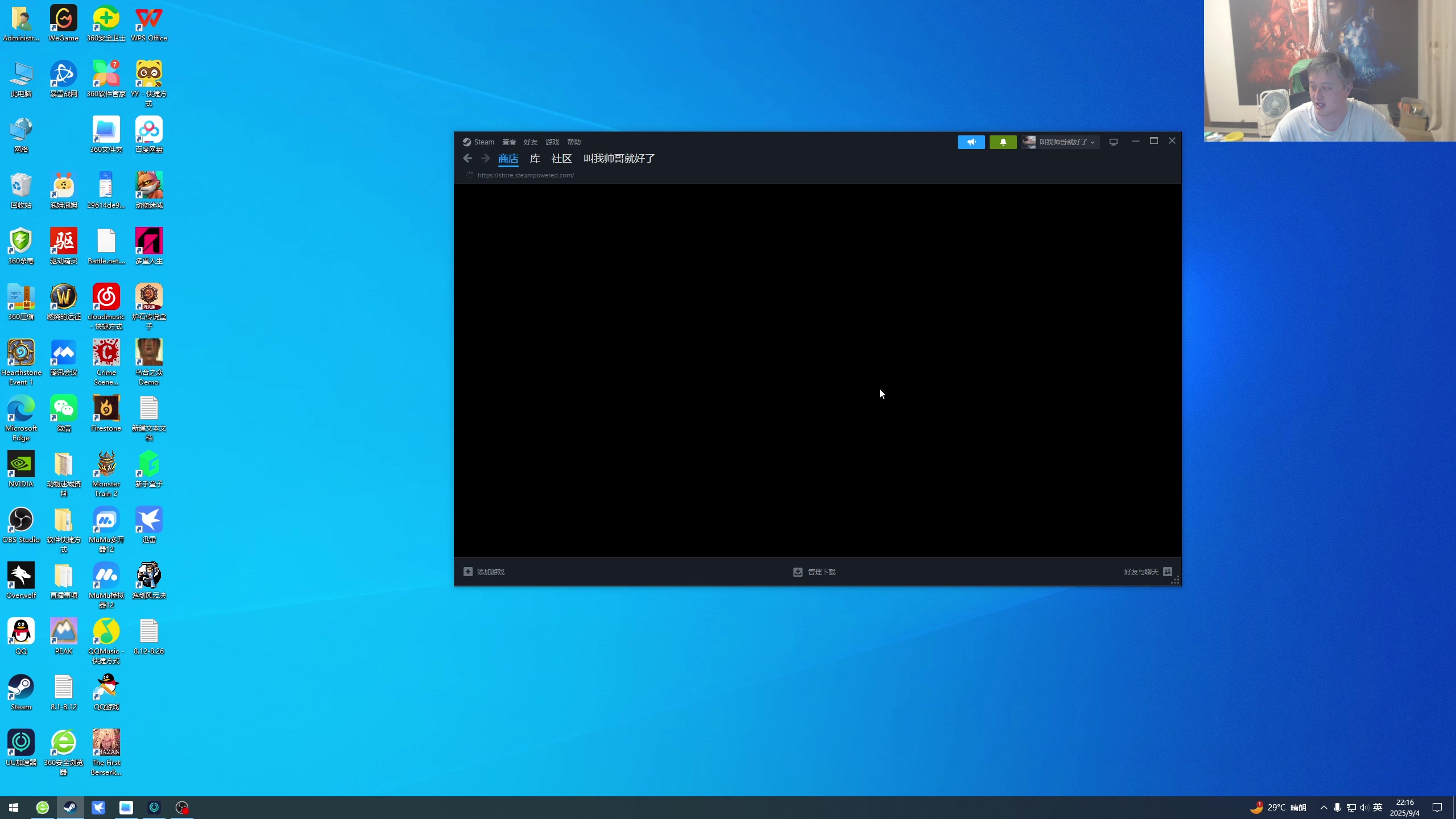
Task: Select the WeGame desktop icon
Action: point(64,24)
